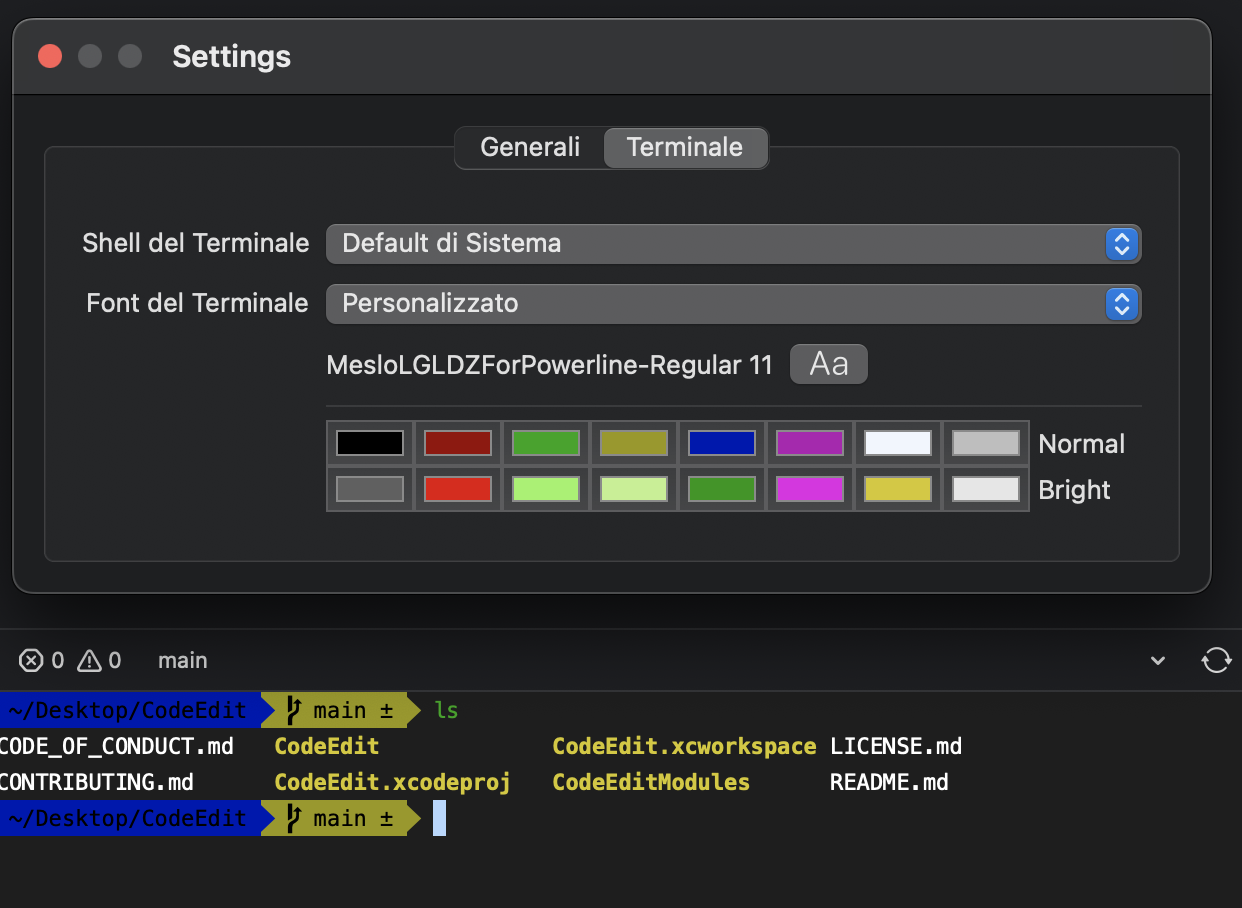
Task: Pick the Normal white color swatch
Action: tap(898, 443)
